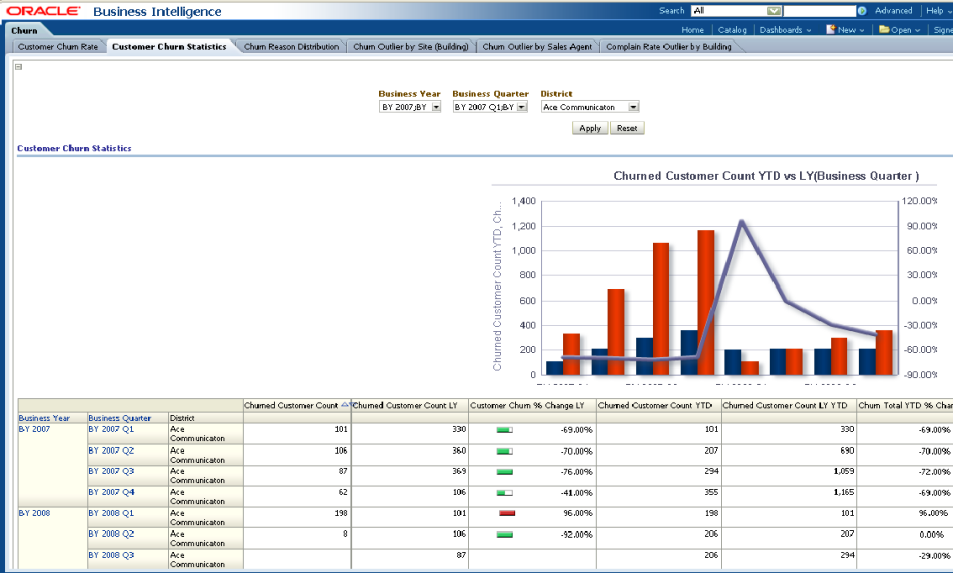Open the Help menu
Image resolution: width=953 pixels, height=573 pixels.
[938, 11]
